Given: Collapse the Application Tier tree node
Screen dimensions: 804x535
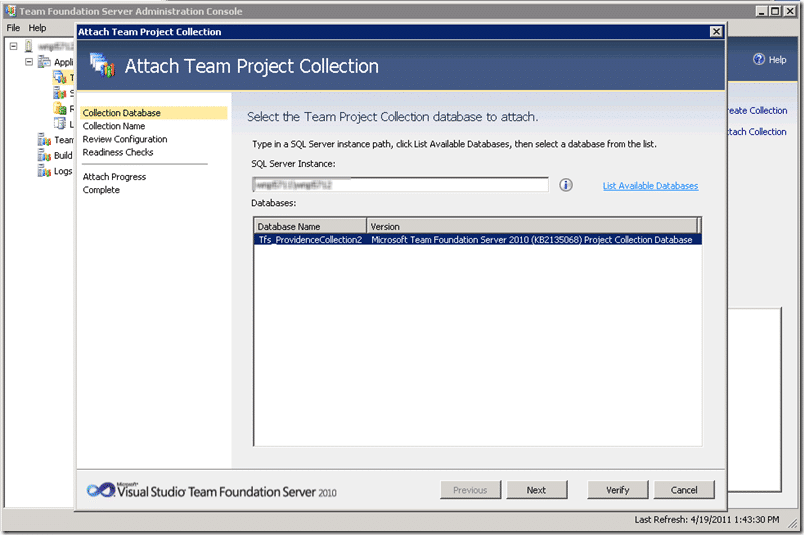Looking at the screenshot, I should tap(29, 62).
